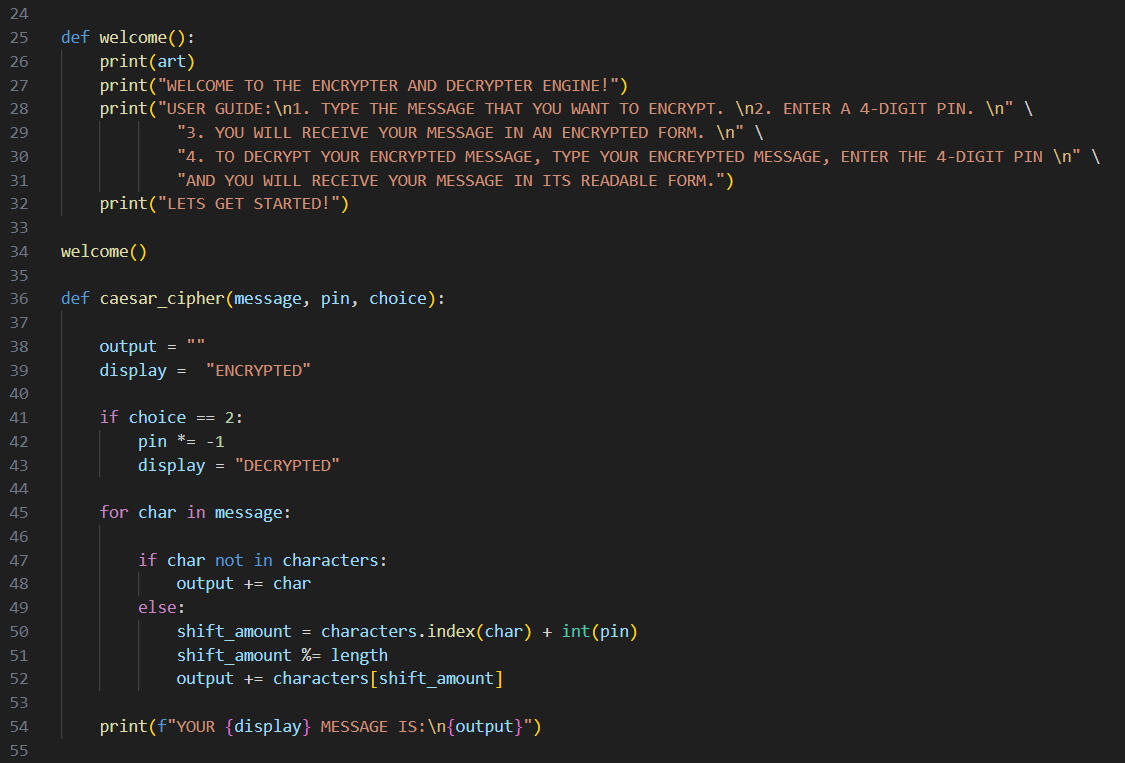This screenshot has width=1125, height=763.
Task: Click line number 45 in the gutter
Action: click(18, 512)
